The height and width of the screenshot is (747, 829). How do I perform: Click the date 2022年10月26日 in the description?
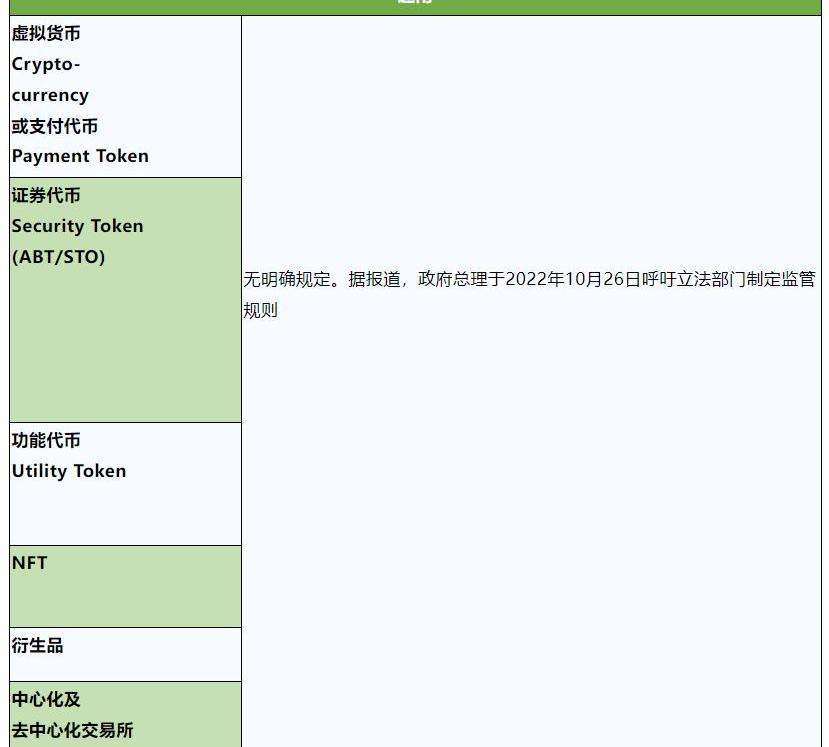[572, 280]
